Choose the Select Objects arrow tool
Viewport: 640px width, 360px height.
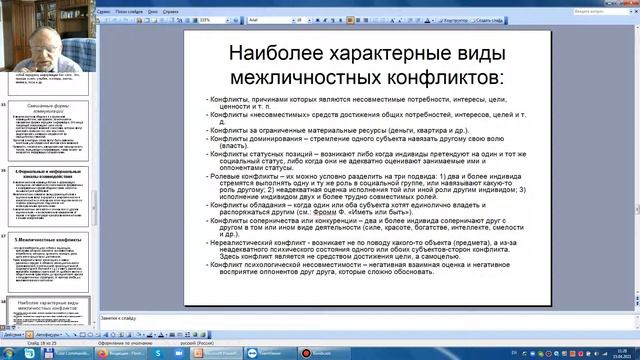pyautogui.click(x=29, y=335)
